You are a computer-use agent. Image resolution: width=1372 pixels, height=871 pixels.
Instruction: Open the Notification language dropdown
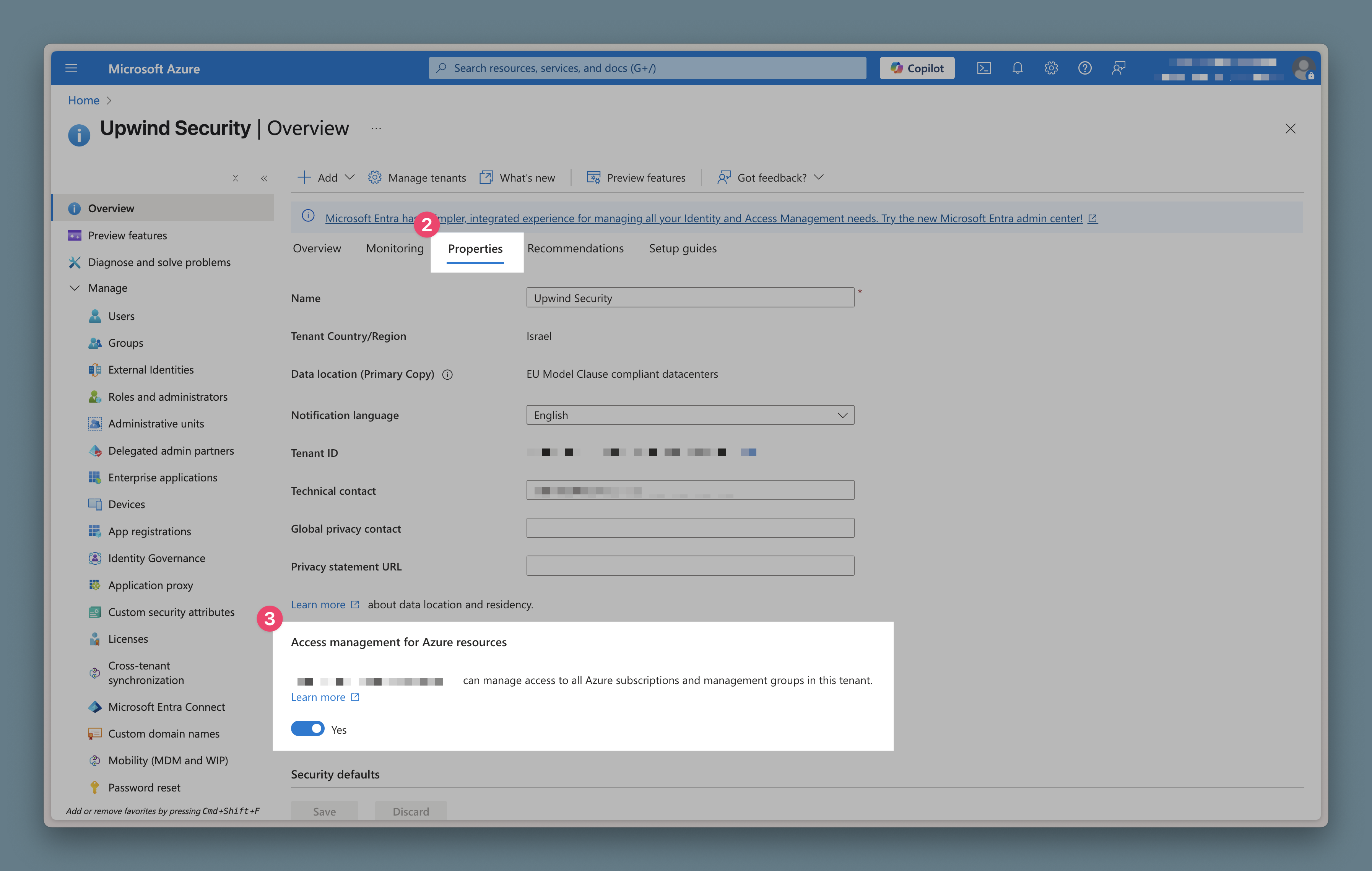tap(690, 415)
